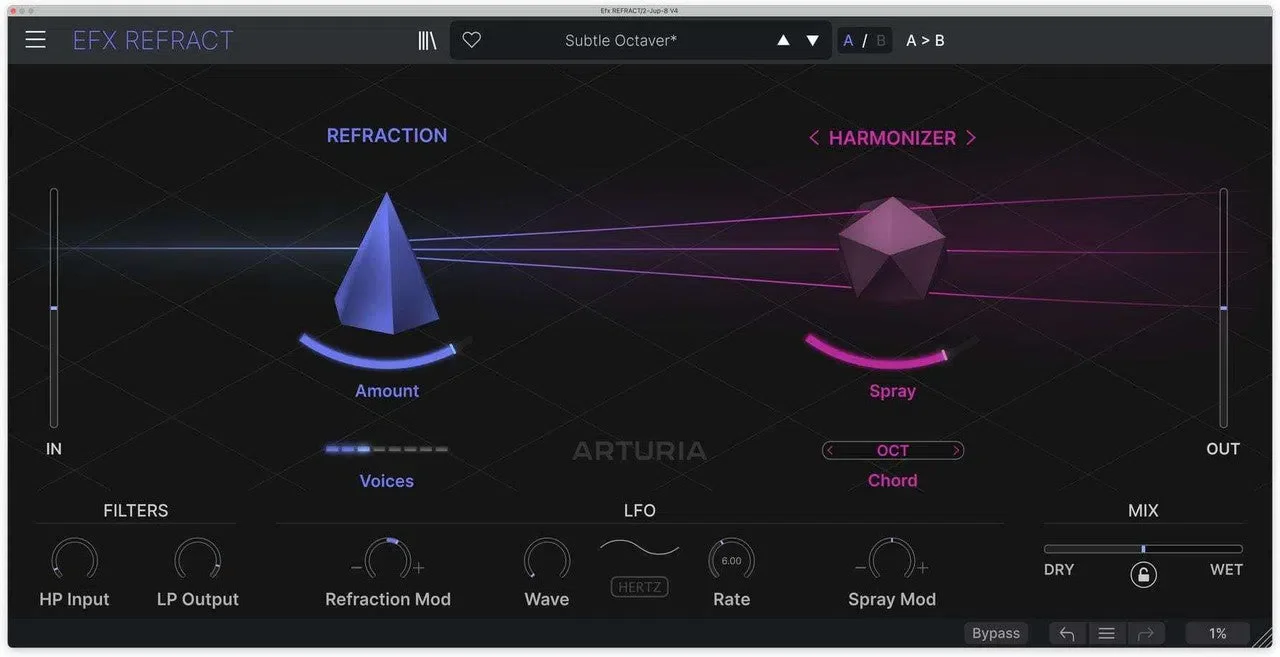Select next chord after OCT
1280x657 pixels.
click(956, 451)
